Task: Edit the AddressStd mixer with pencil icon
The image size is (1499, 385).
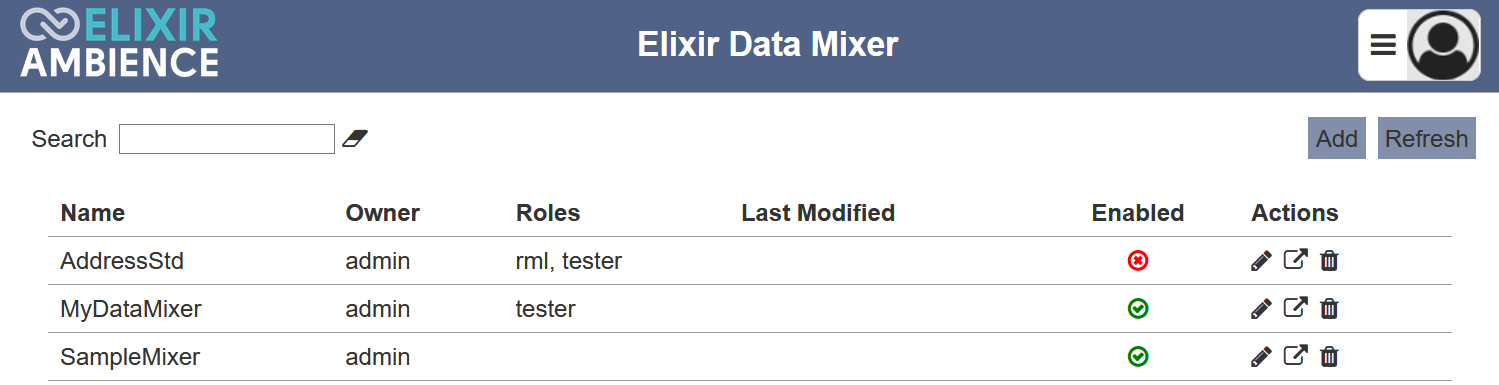Action: click(1262, 261)
